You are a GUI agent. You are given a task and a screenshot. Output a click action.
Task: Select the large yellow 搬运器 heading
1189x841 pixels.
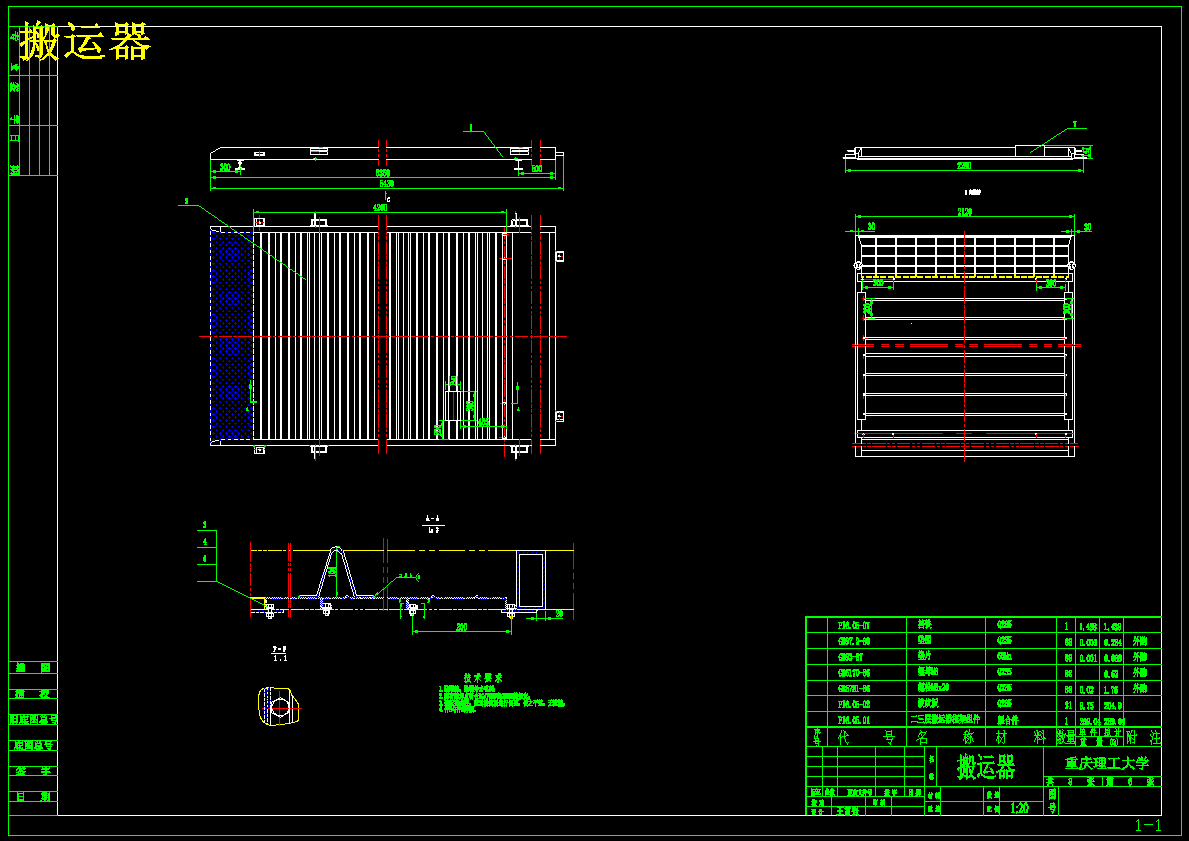click(86, 42)
